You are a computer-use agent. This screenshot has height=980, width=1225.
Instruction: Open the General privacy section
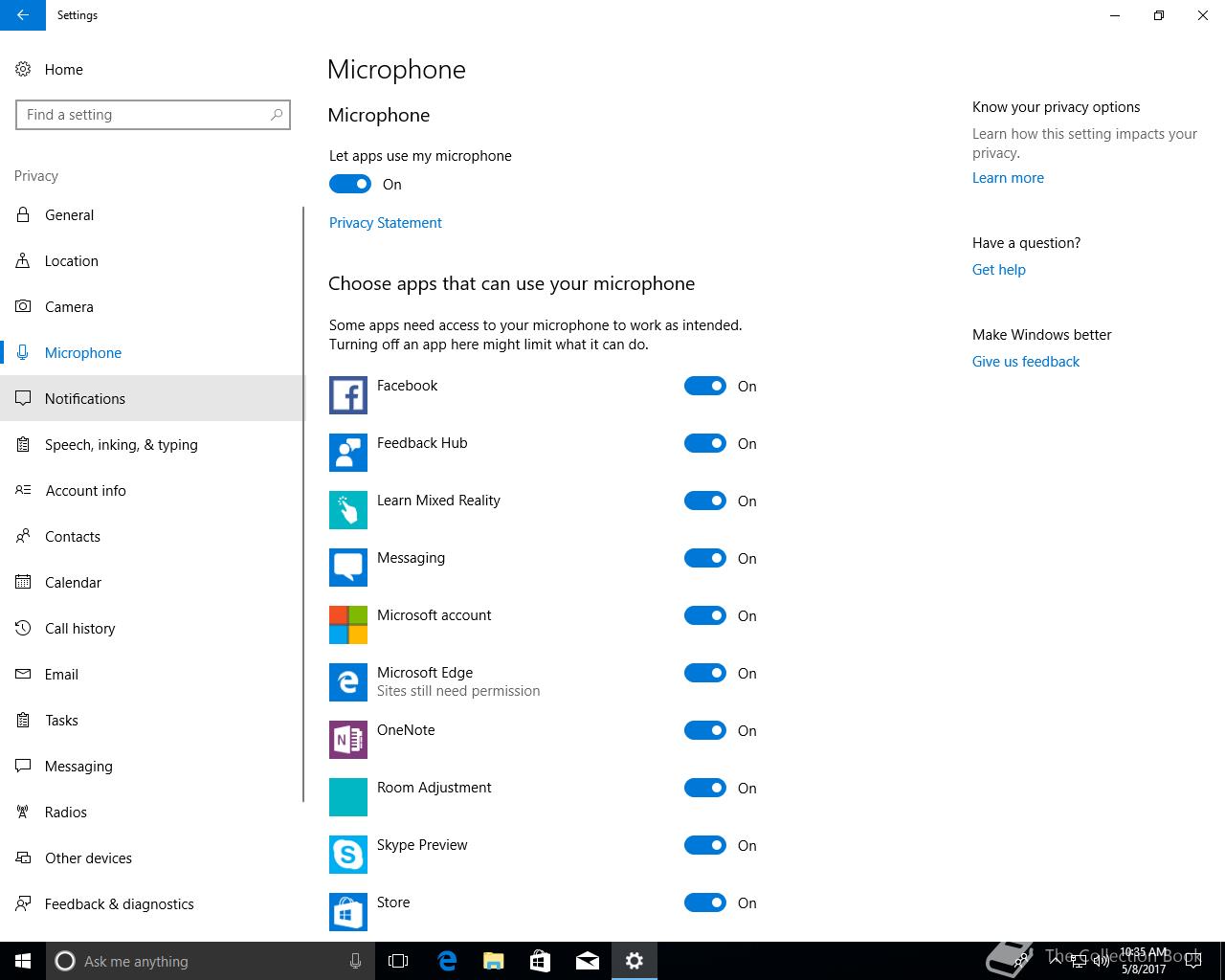(x=151, y=214)
